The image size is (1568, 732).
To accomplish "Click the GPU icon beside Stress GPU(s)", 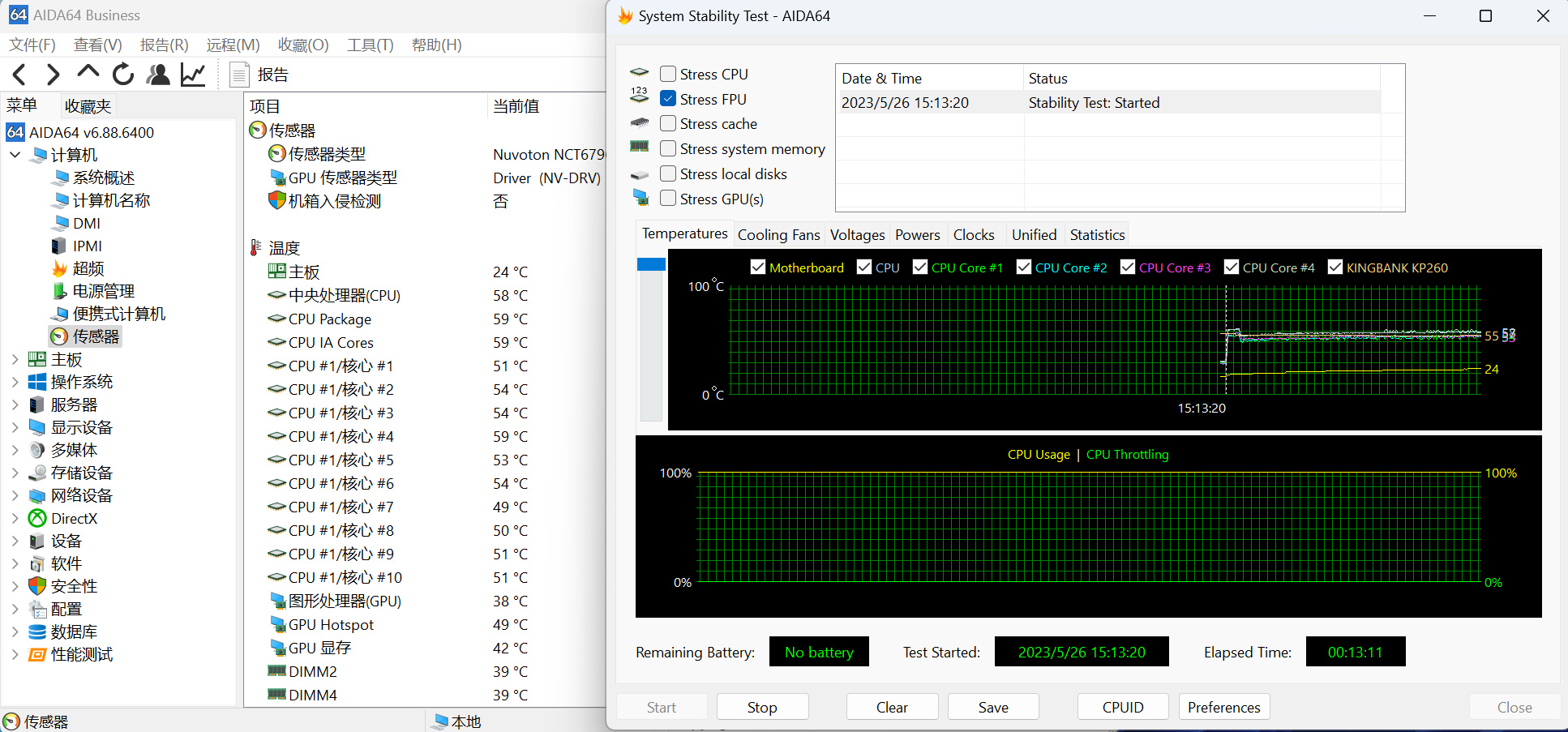I will (x=640, y=197).
